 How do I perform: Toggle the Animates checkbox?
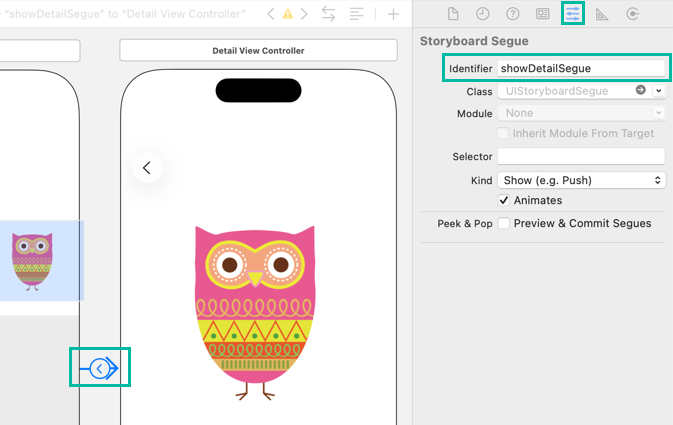pyautogui.click(x=504, y=201)
